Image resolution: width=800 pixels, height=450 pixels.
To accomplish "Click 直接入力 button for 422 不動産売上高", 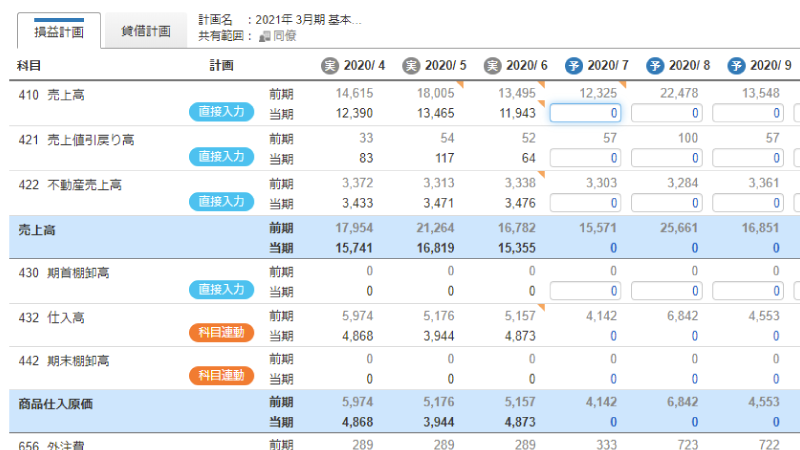I will [221, 202].
